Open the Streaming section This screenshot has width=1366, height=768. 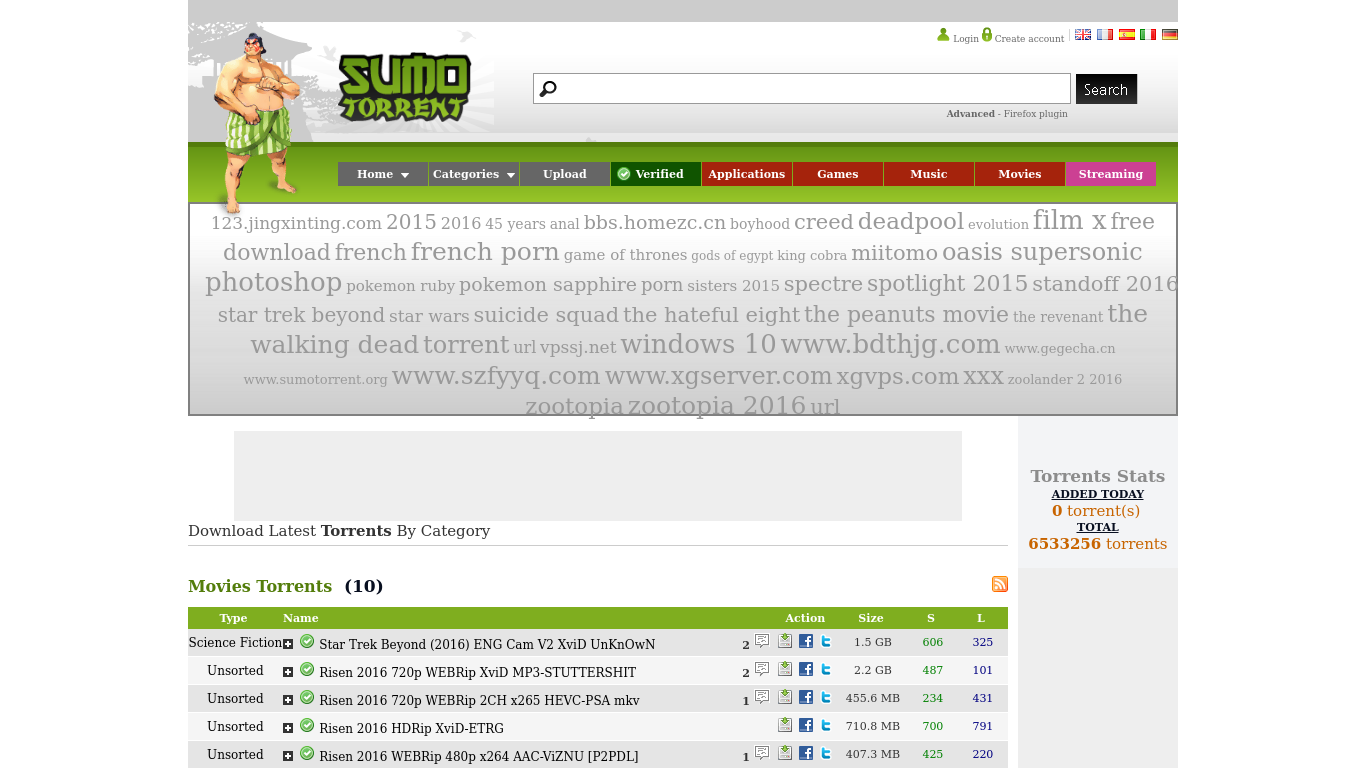pos(1111,174)
